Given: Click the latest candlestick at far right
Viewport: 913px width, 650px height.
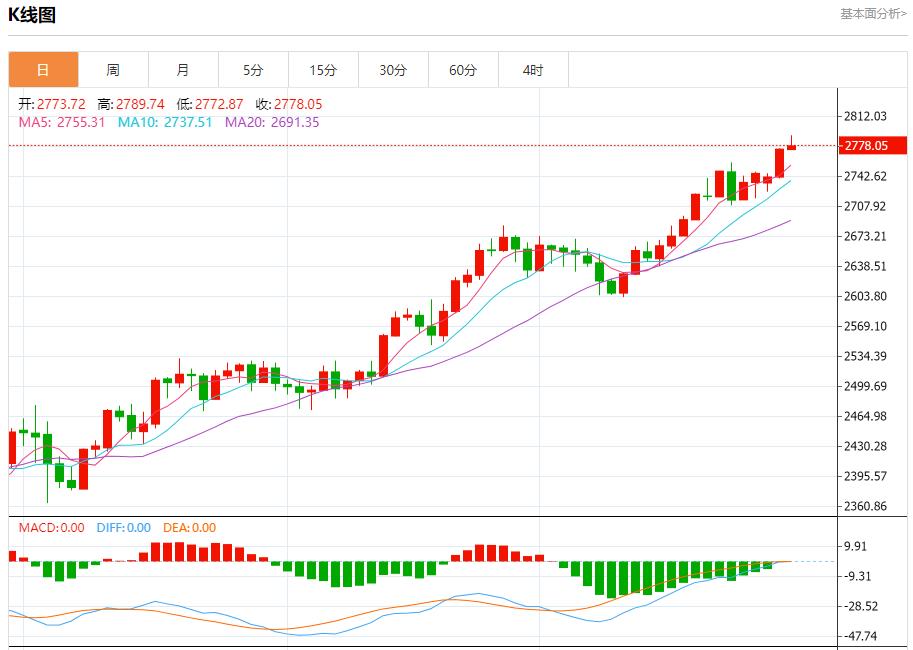Looking at the screenshot, I should (x=791, y=146).
